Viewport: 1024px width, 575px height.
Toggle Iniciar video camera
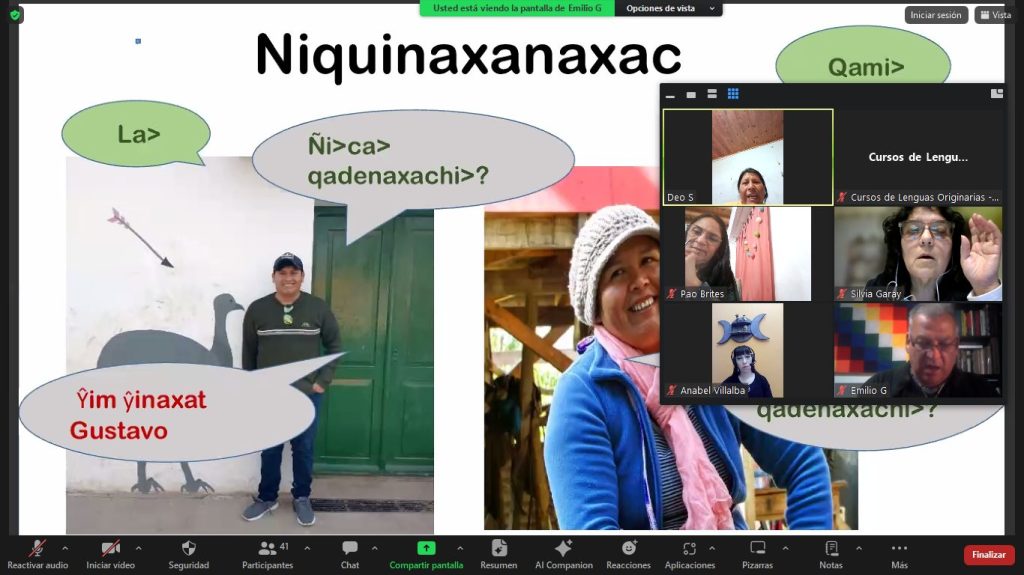(x=110, y=549)
